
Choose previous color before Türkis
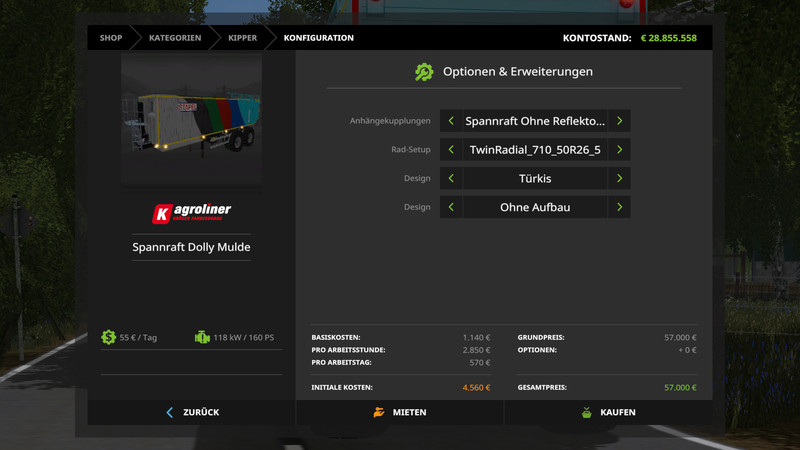pos(451,179)
